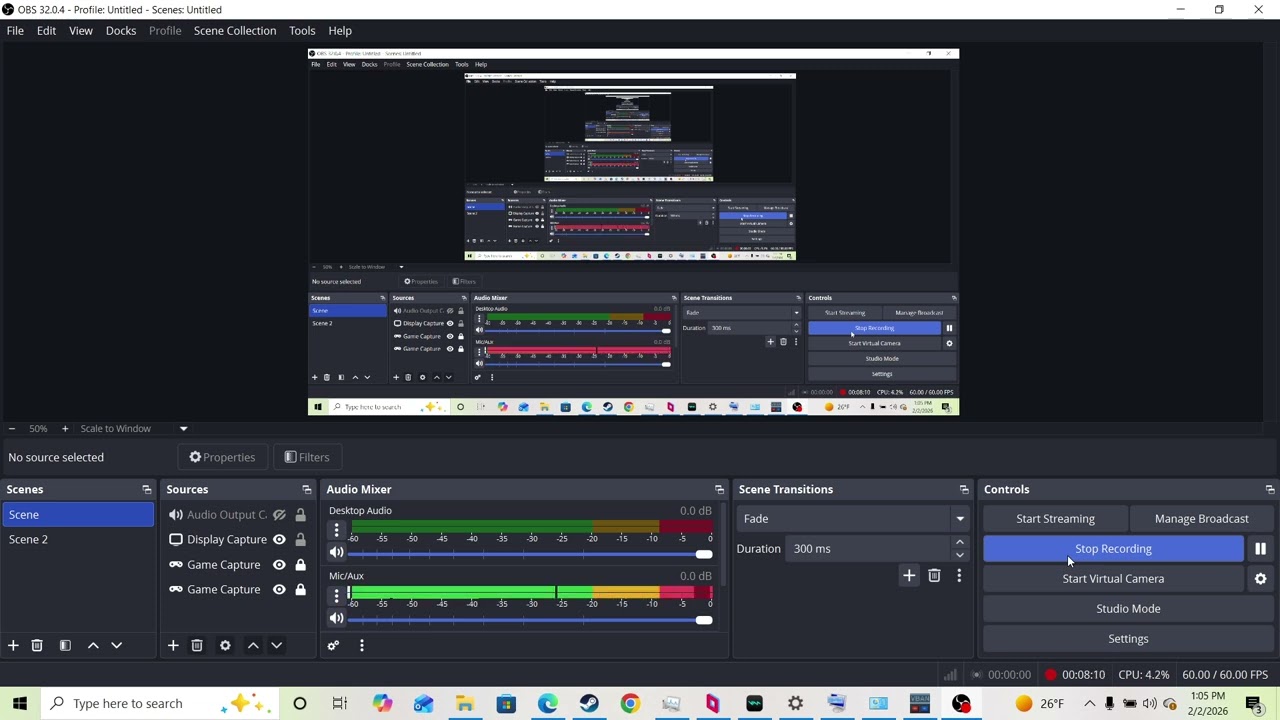The width and height of the screenshot is (1280, 720).
Task: Click Stop Recording button
Action: pyautogui.click(x=1113, y=549)
